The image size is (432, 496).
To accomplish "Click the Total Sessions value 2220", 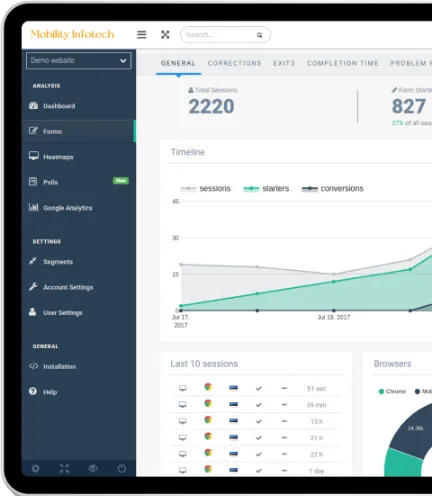I will click(211, 107).
